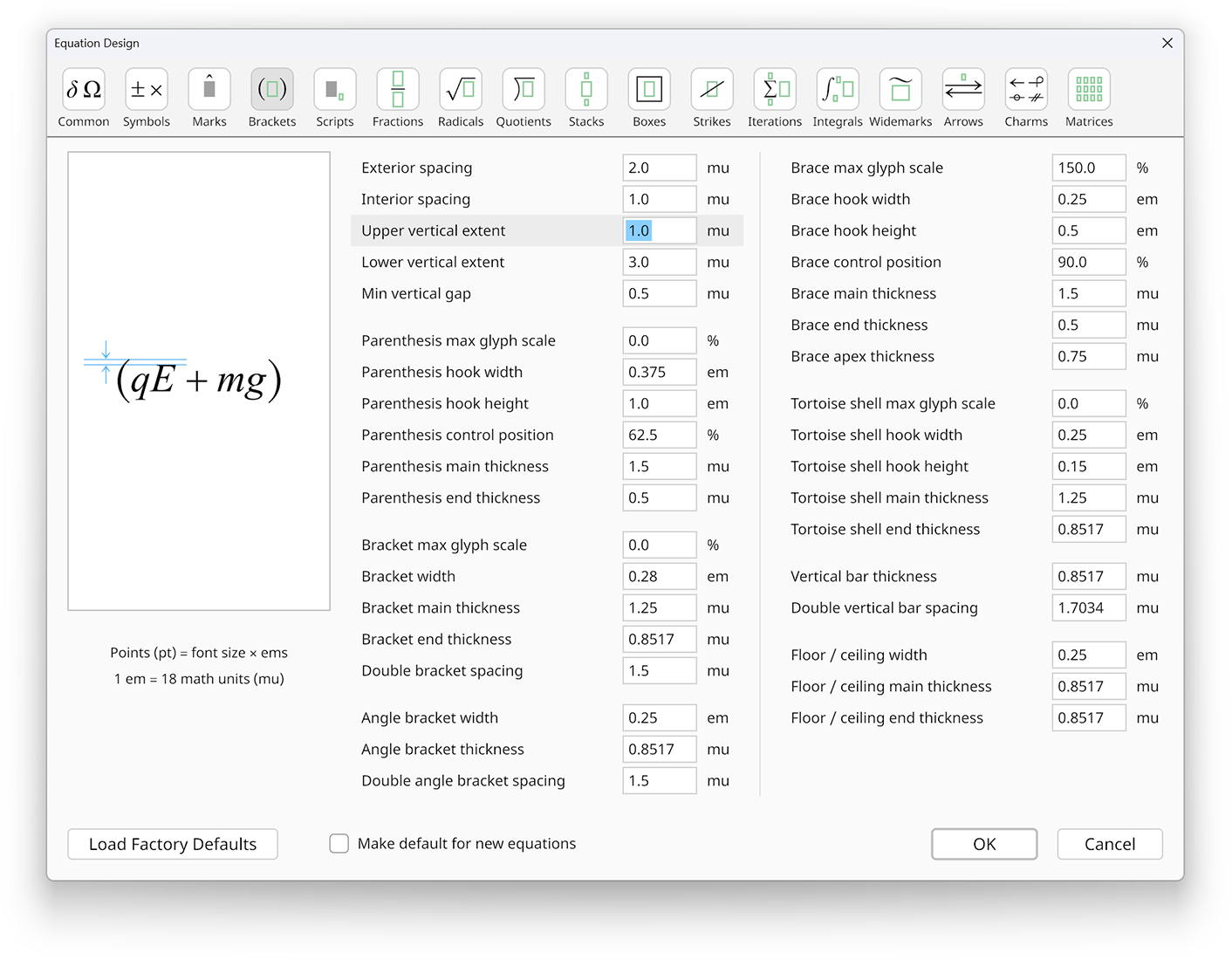Open the Marks tool panel

pos(209,96)
